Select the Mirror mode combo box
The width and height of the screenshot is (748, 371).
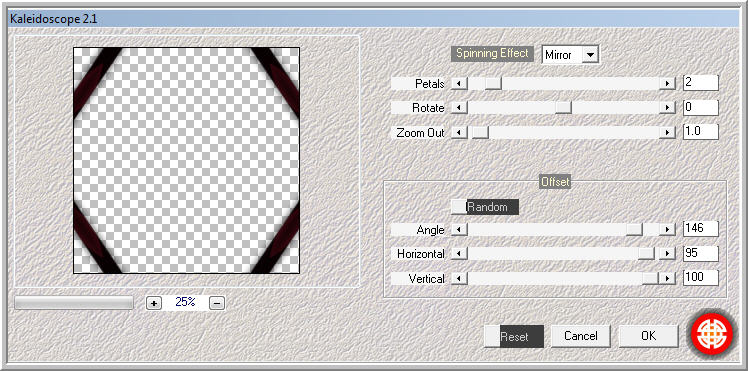pyautogui.click(x=571, y=55)
